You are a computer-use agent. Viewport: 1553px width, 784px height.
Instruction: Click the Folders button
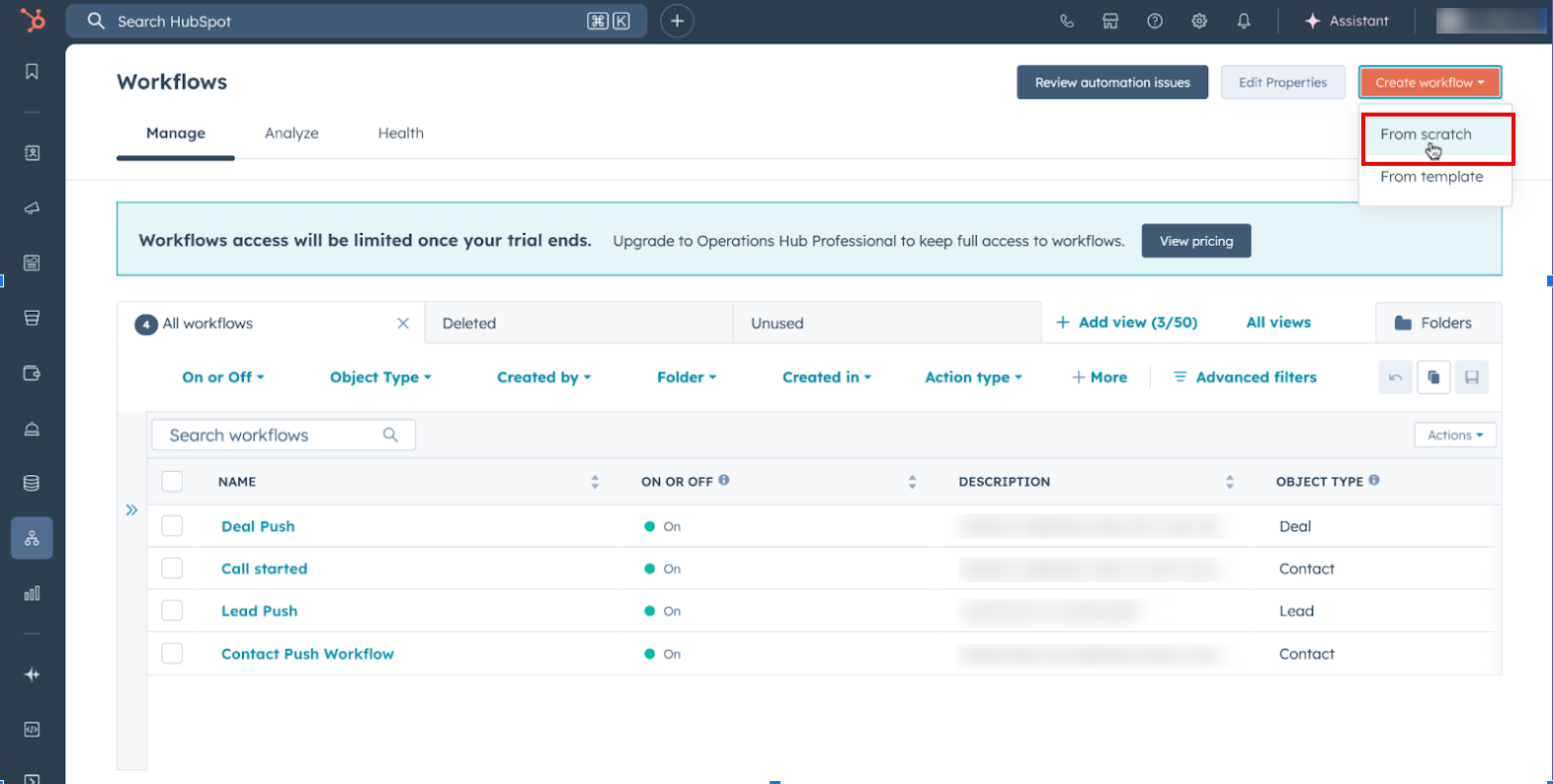tap(1438, 323)
